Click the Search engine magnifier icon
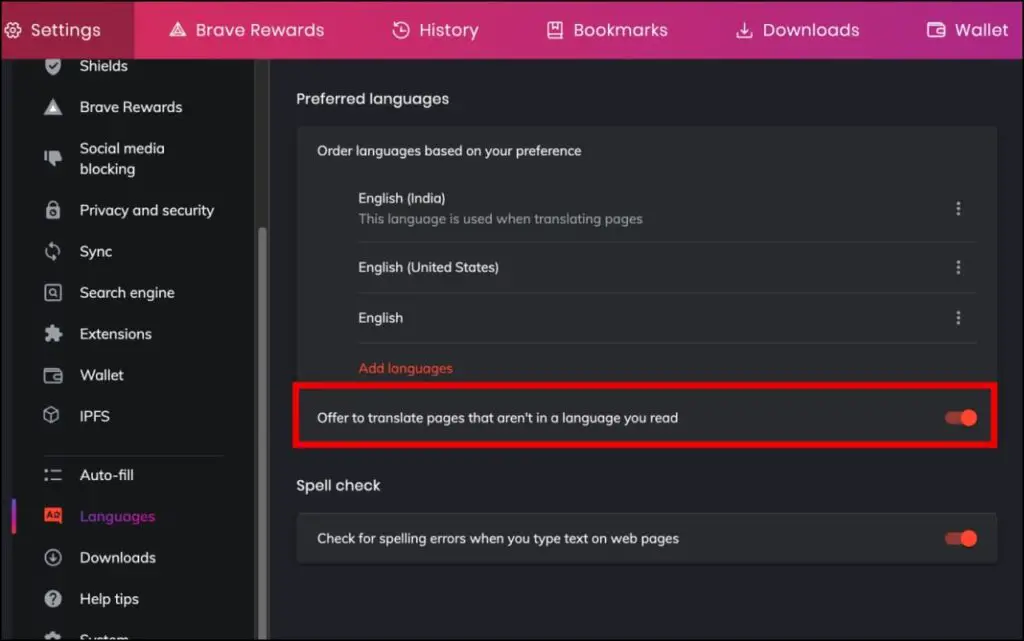 click(53, 292)
